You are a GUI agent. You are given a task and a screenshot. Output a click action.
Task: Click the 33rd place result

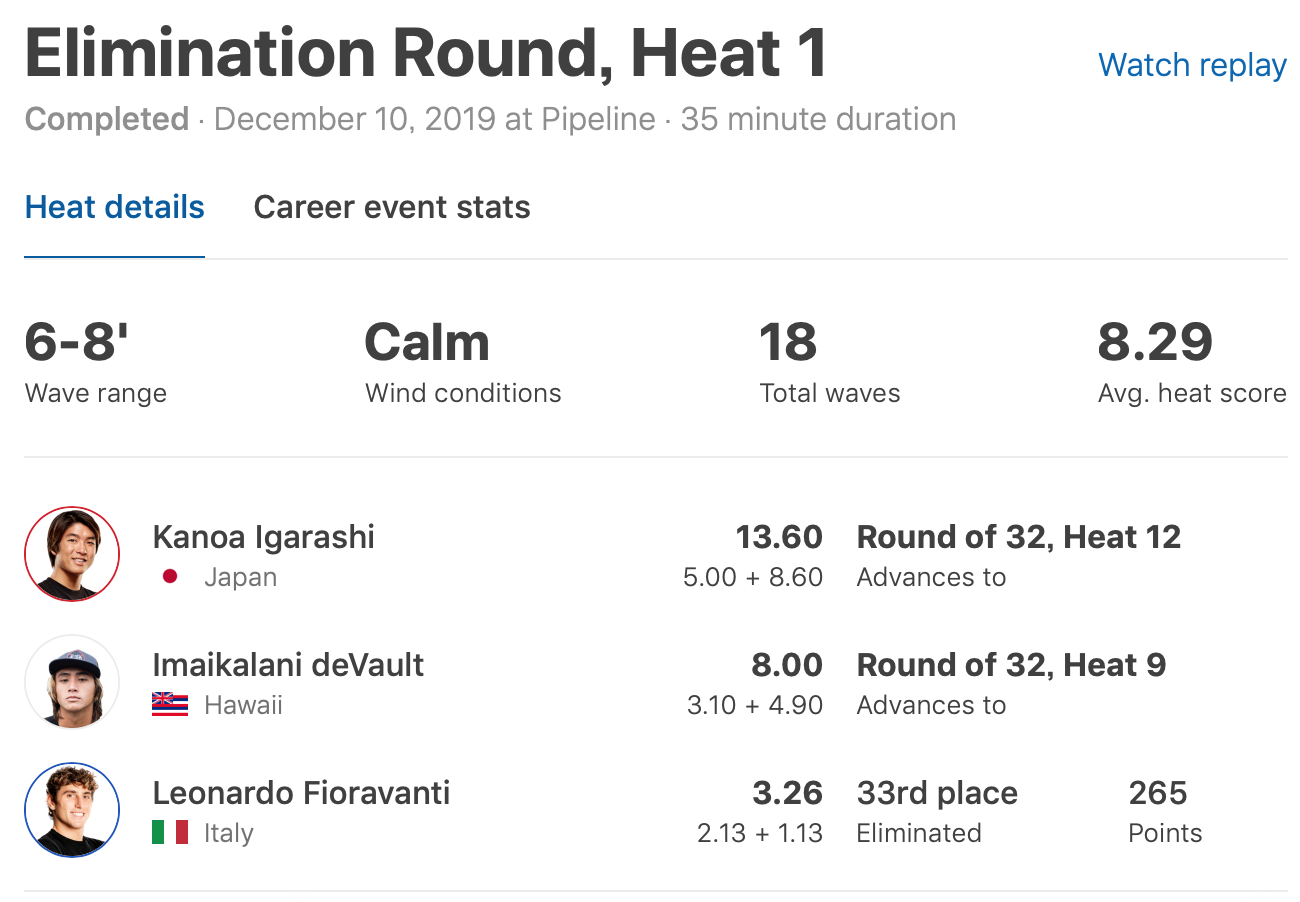[937, 793]
